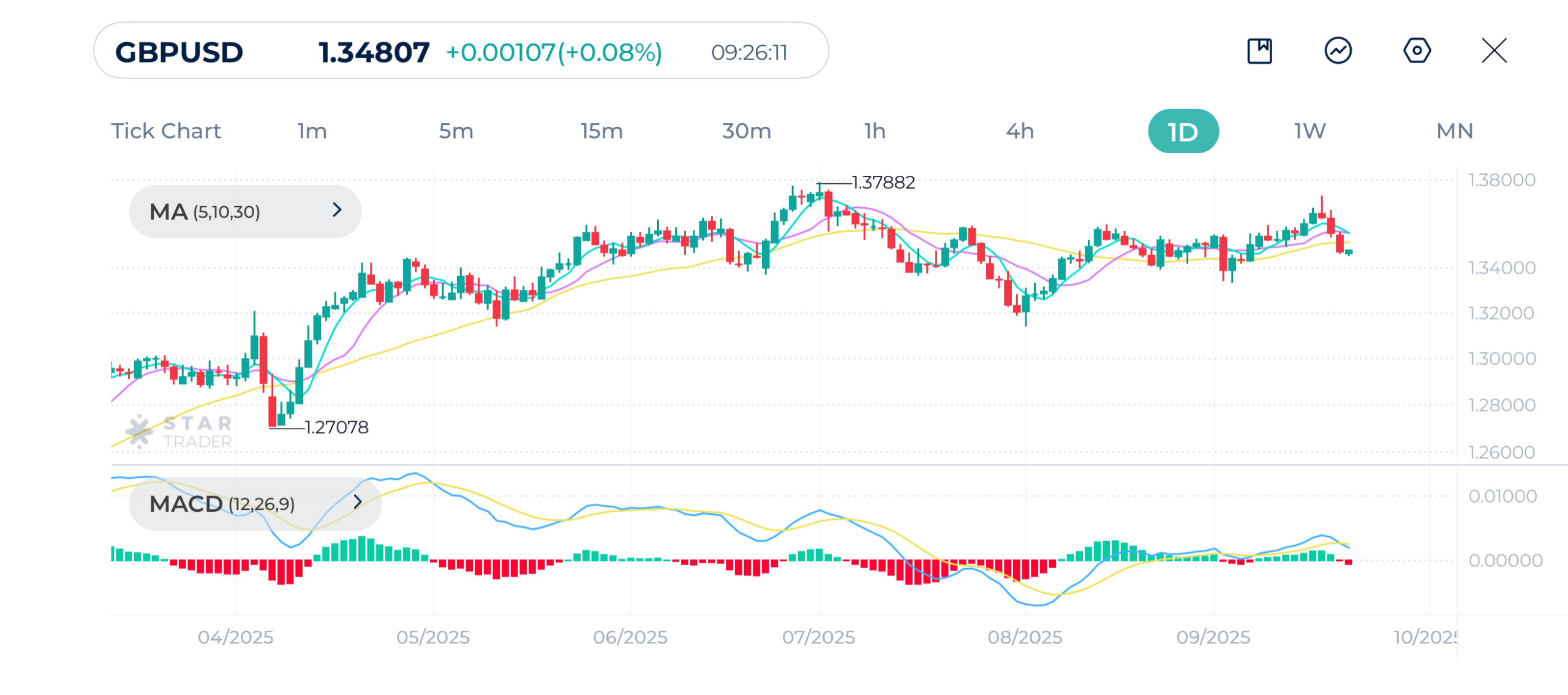Open the chart indicator line icon

(x=1338, y=51)
